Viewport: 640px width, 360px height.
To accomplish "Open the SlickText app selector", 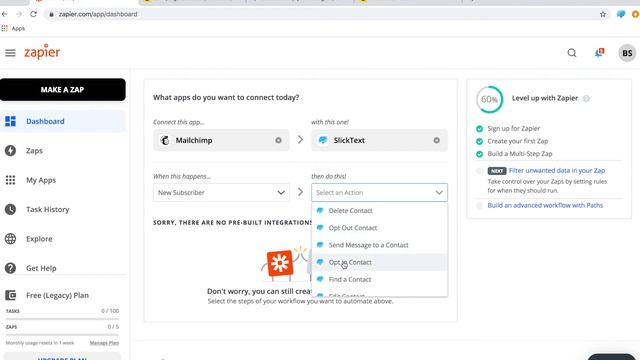I will 379,140.
